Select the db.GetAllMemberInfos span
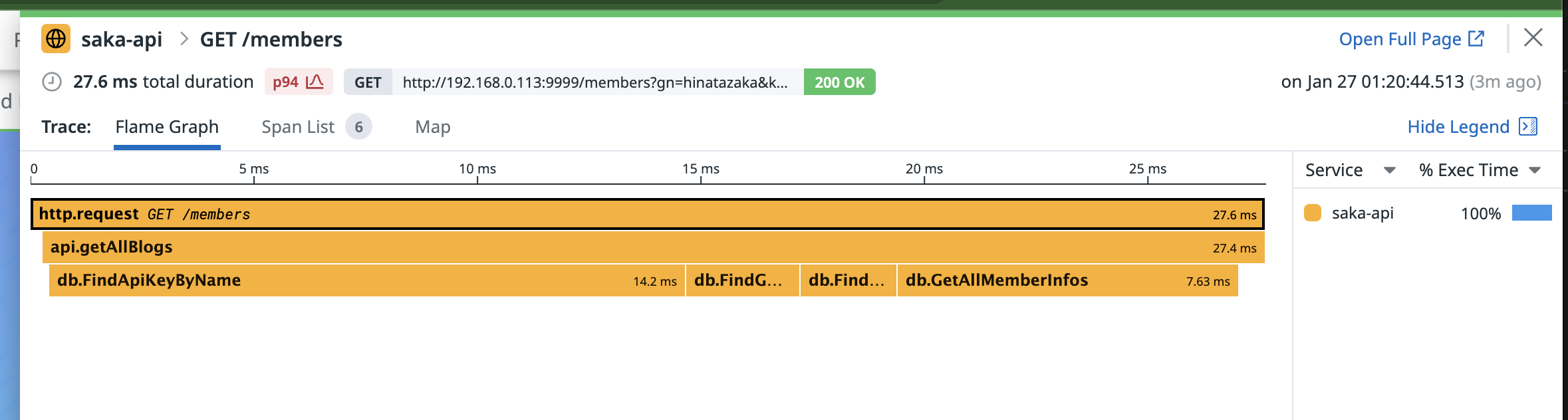 coord(1068,280)
